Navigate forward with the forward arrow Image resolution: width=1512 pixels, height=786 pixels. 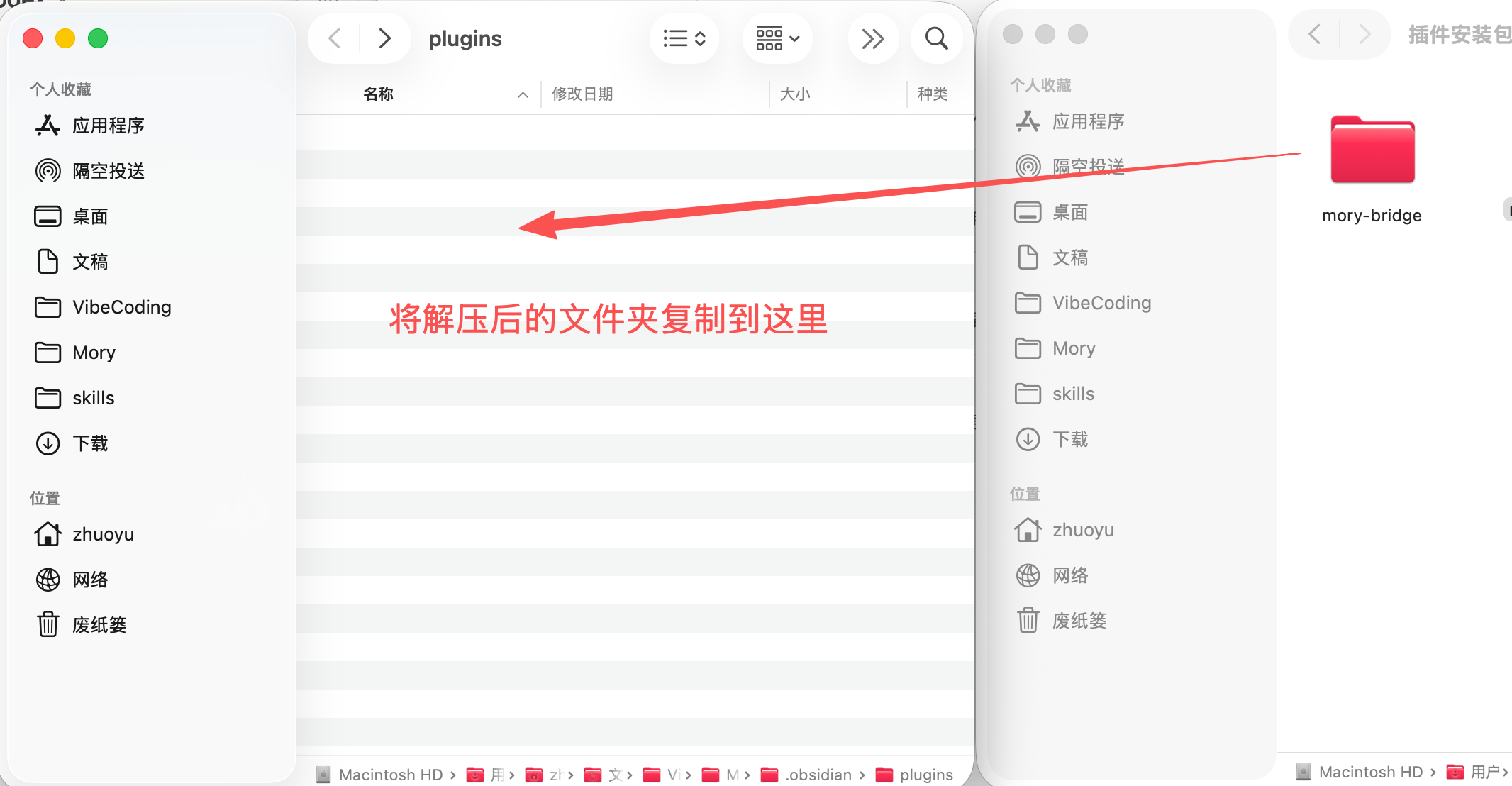tap(385, 38)
